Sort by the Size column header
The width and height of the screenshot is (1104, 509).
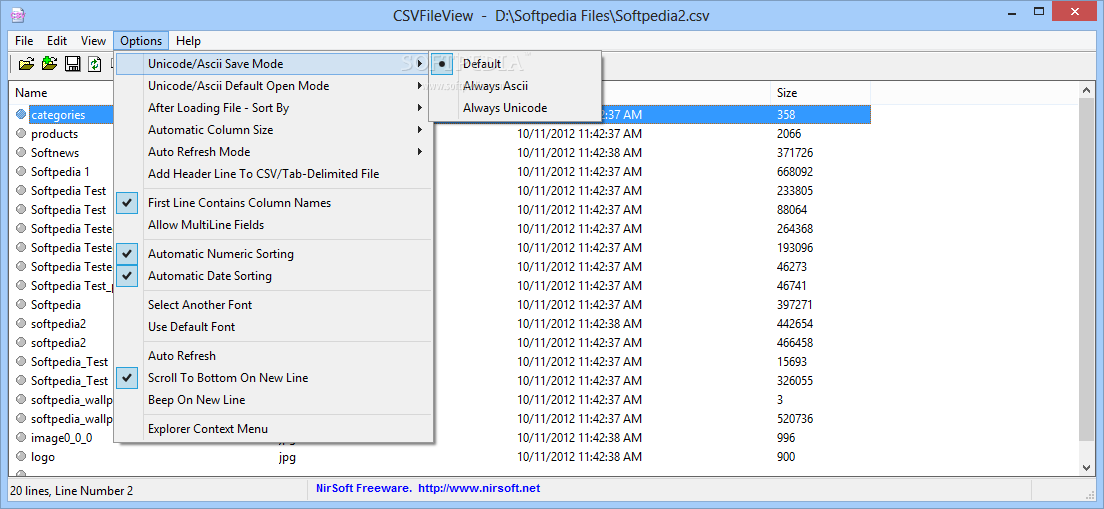point(821,93)
